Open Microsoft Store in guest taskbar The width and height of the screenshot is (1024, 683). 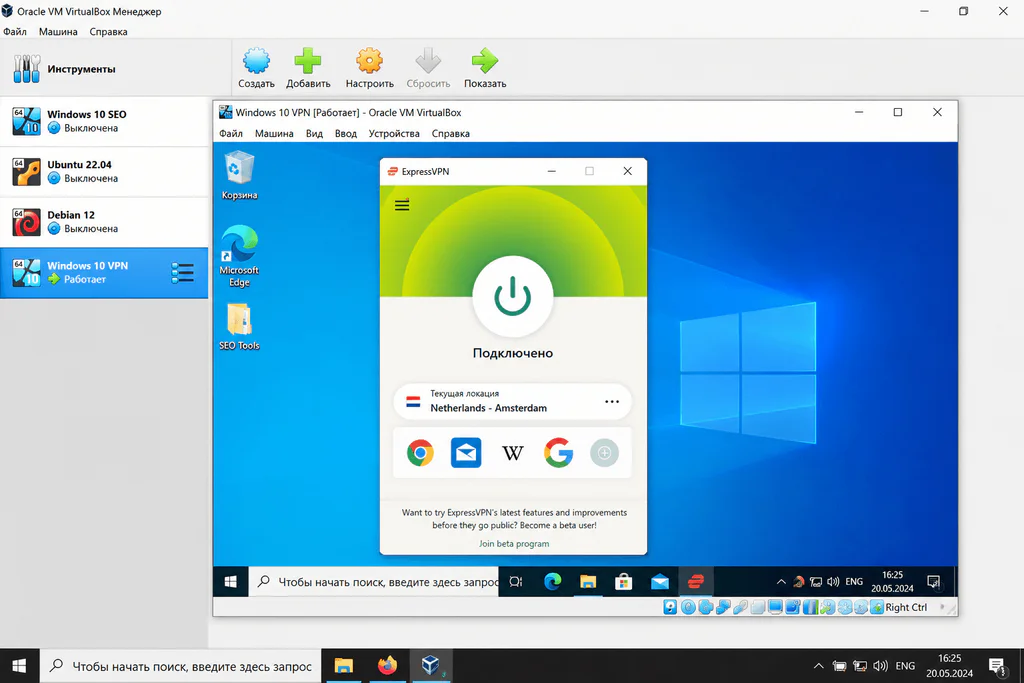pyautogui.click(x=624, y=582)
